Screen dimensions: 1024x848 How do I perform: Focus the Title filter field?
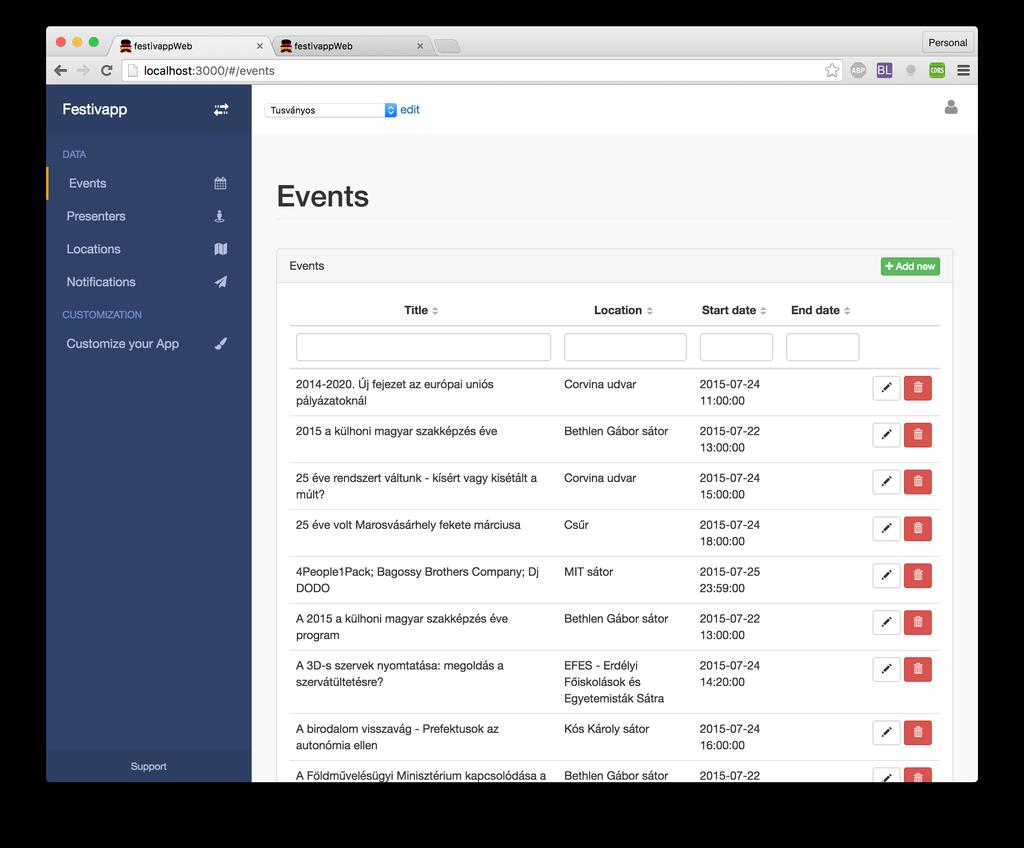coord(423,347)
